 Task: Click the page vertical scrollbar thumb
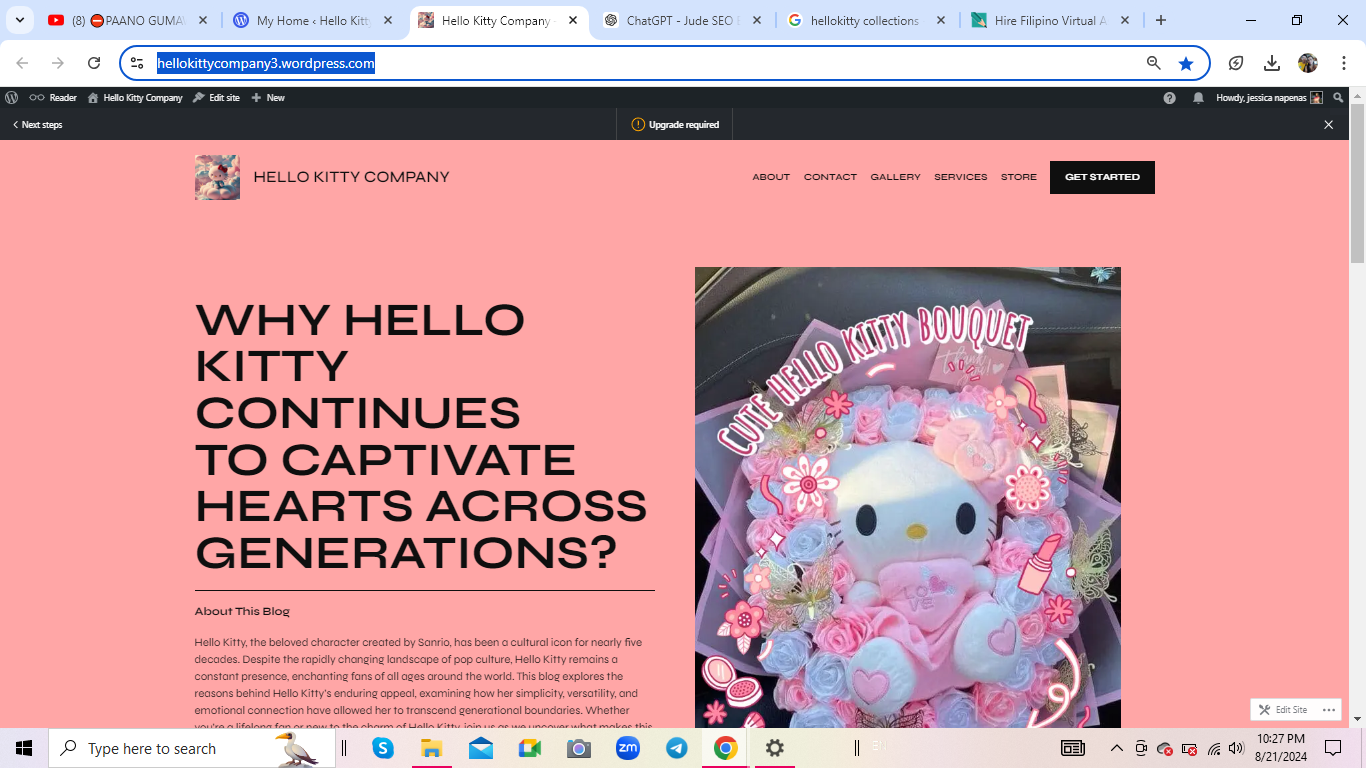1357,182
